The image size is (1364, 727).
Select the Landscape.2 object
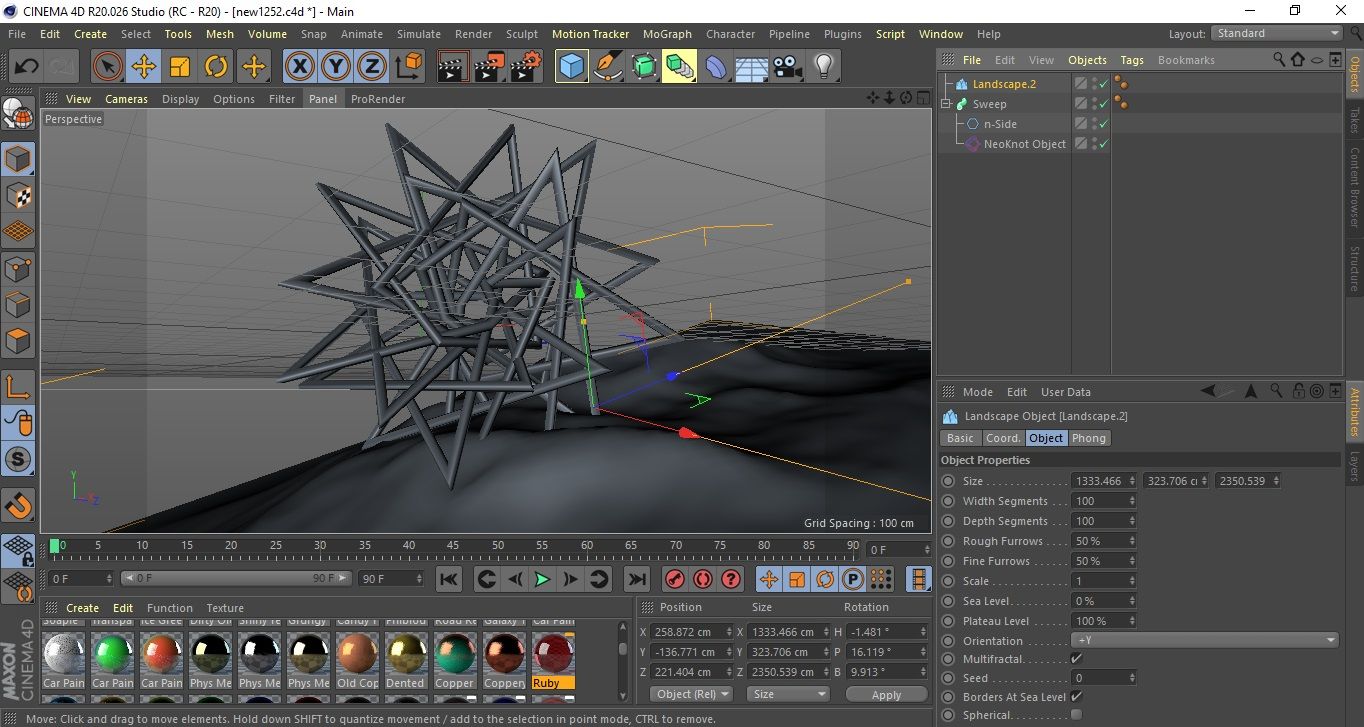click(x=1004, y=84)
